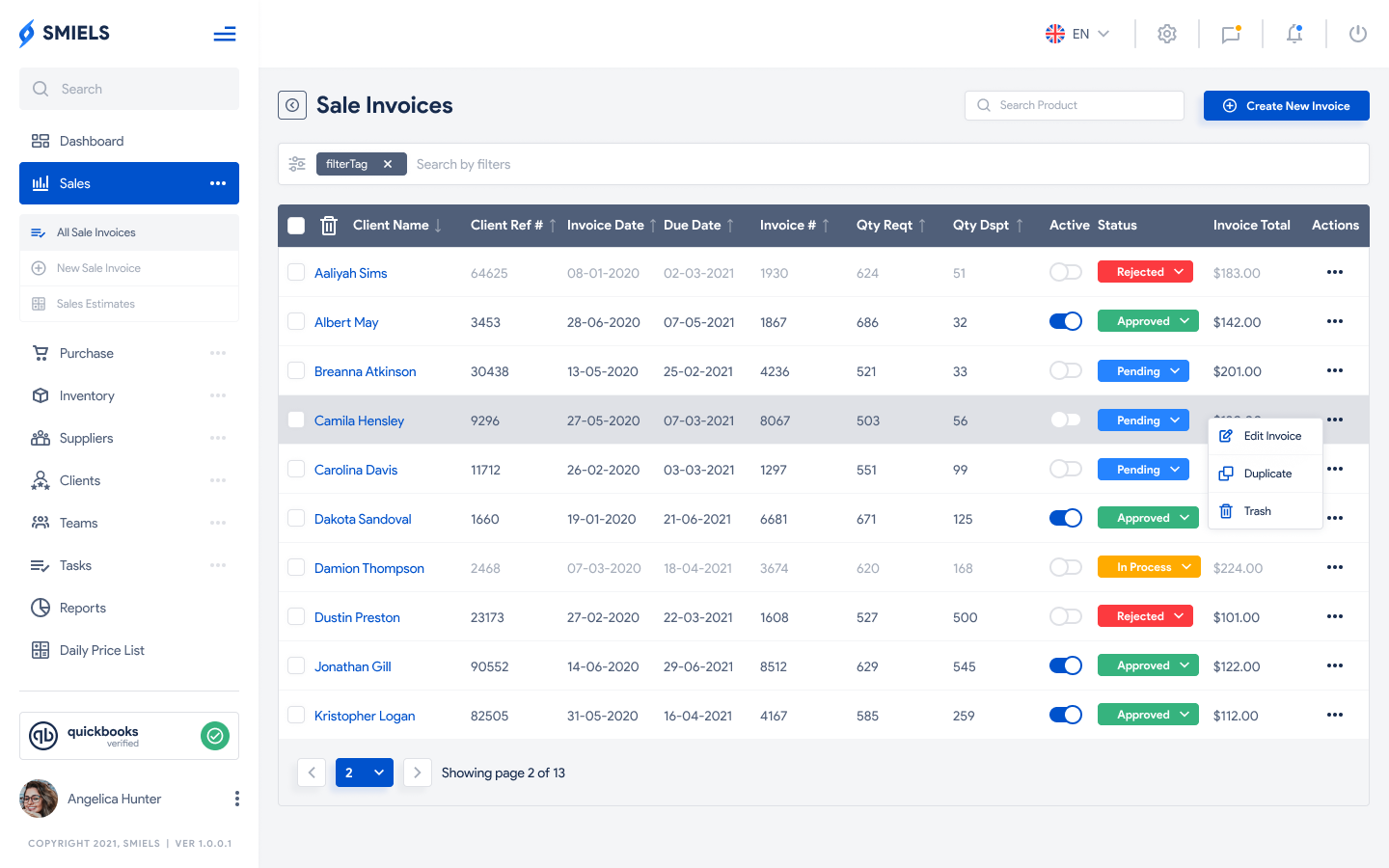Toggle the Active switch for Albert May
This screenshot has height=868, width=1389.
tap(1066, 321)
